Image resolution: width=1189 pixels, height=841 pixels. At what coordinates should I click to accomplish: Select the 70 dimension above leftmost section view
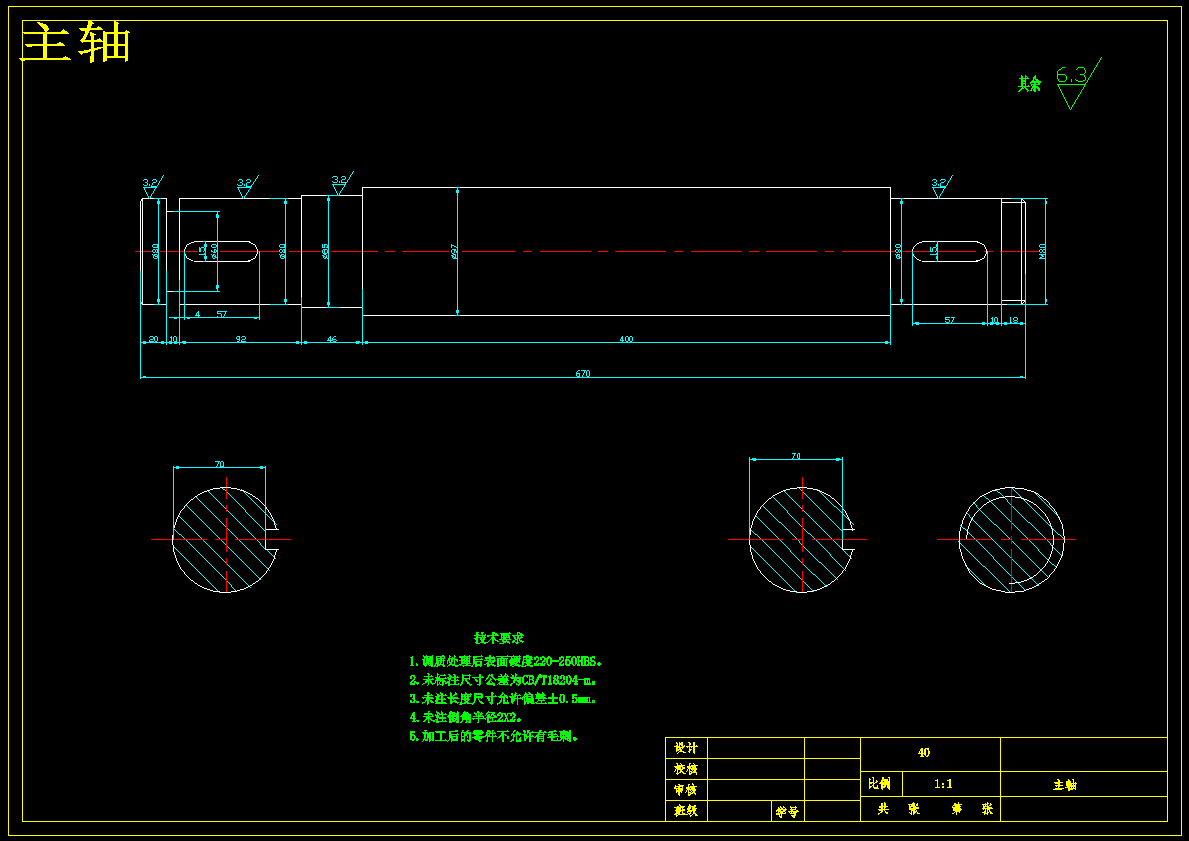[219, 464]
